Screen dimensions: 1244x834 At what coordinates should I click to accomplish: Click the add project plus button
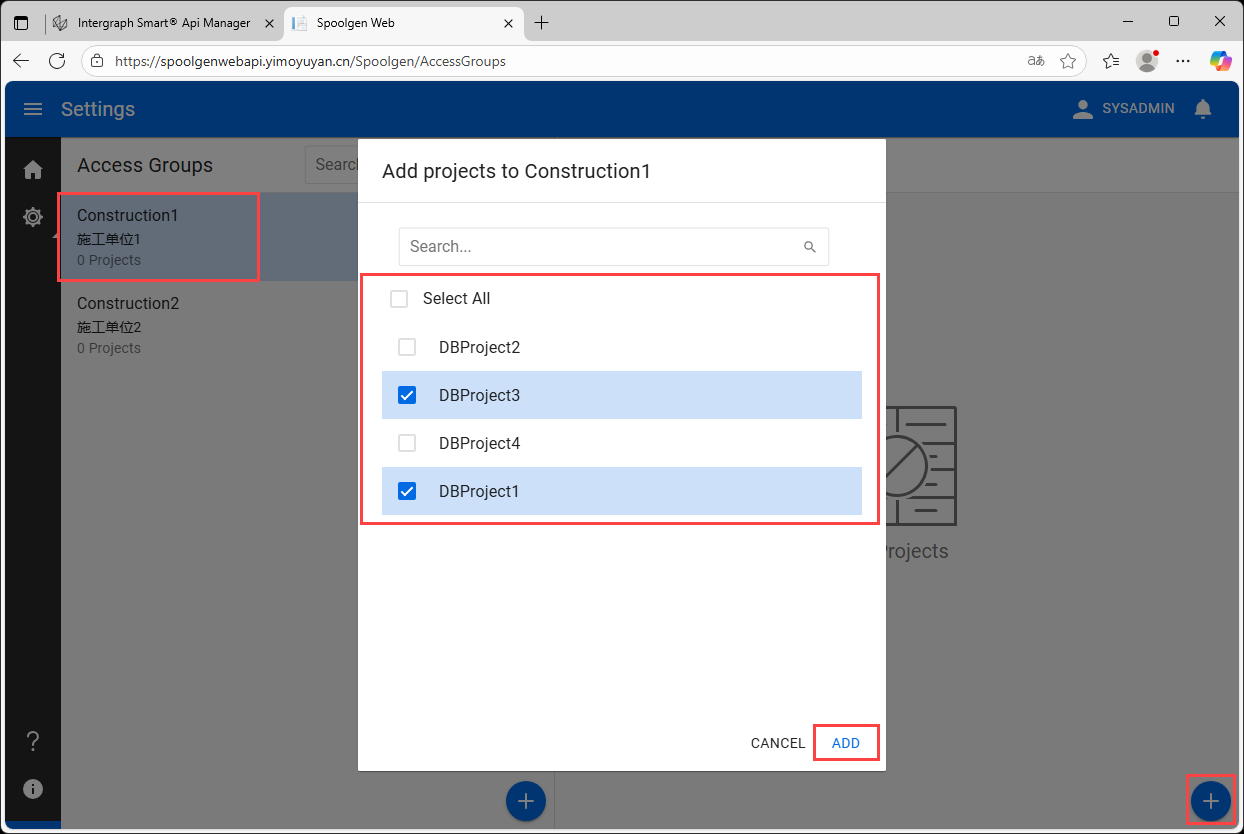point(1210,801)
